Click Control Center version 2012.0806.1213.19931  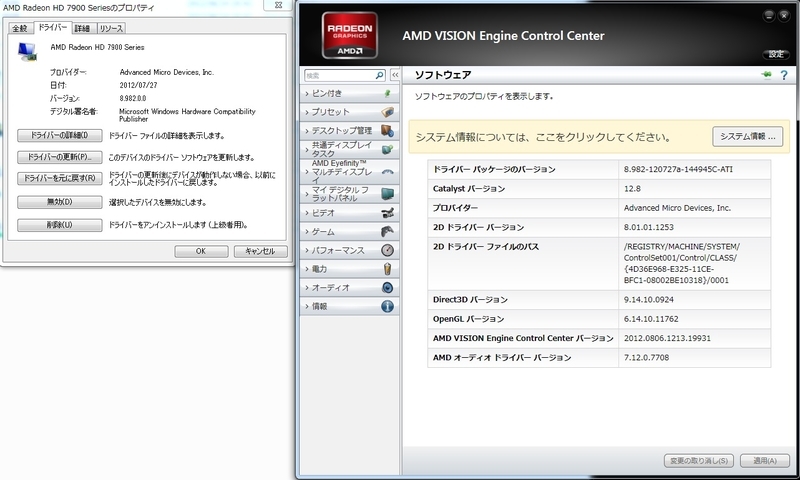pyautogui.click(x=667, y=339)
